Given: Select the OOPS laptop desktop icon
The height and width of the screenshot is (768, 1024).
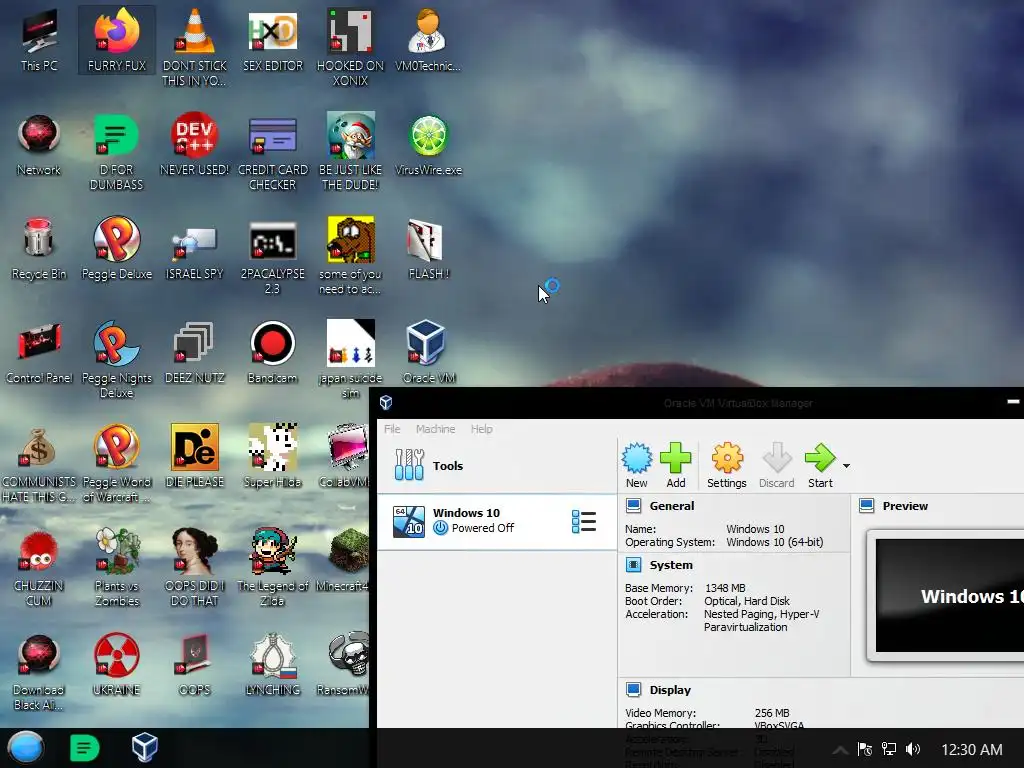Looking at the screenshot, I should 195,665.
